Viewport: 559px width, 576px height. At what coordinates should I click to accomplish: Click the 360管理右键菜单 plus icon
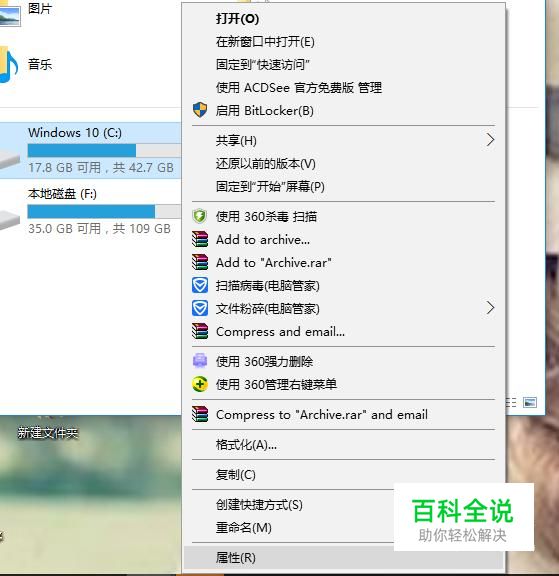click(200, 384)
